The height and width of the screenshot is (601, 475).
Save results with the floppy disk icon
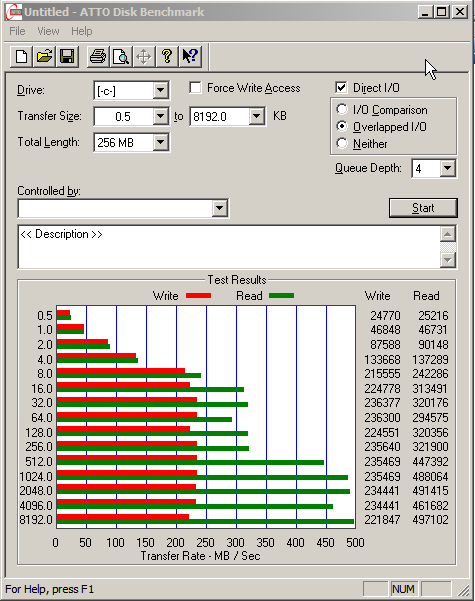67,57
